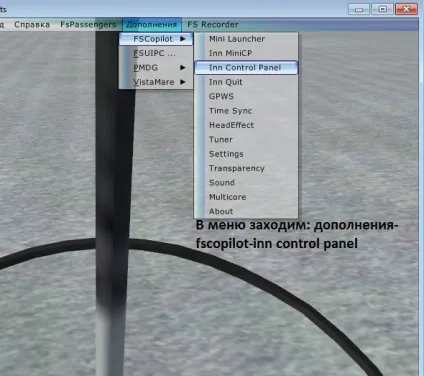Choose Transparency
This screenshot has height=376, width=424.
click(x=246, y=168)
